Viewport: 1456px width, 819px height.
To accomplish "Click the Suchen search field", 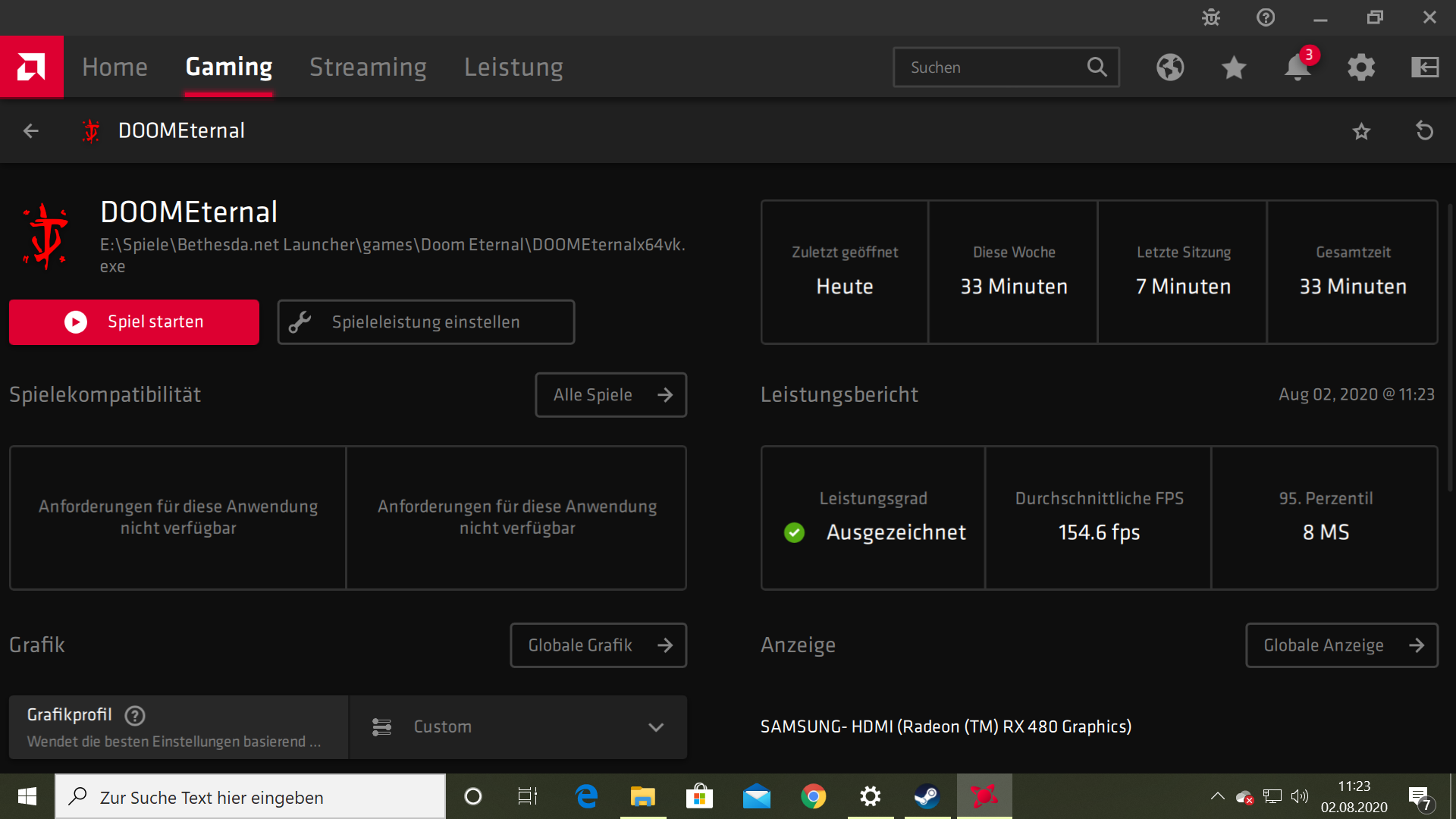I will coord(993,67).
